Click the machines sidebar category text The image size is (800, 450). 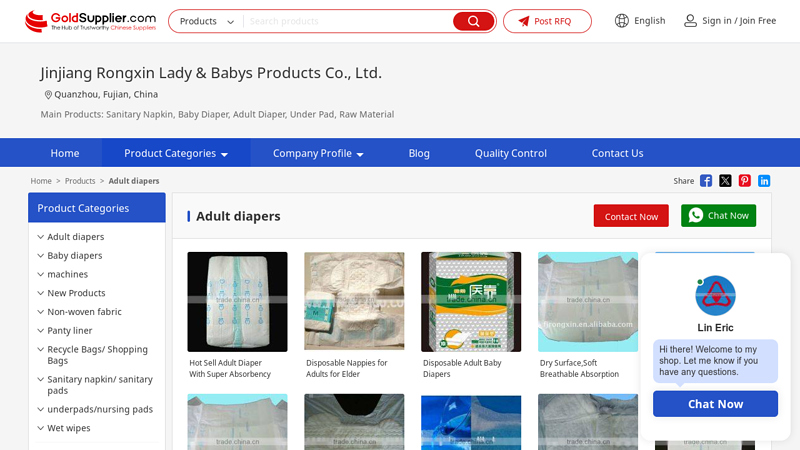click(x=67, y=274)
